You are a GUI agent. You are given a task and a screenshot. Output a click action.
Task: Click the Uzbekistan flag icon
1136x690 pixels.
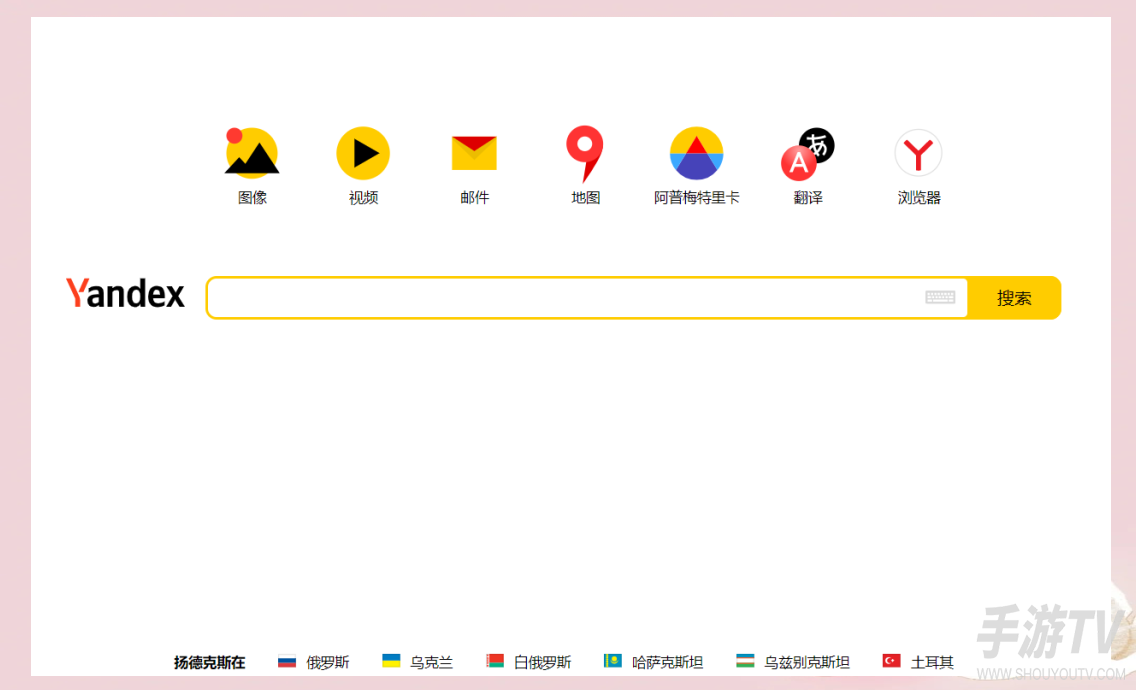tap(745, 660)
